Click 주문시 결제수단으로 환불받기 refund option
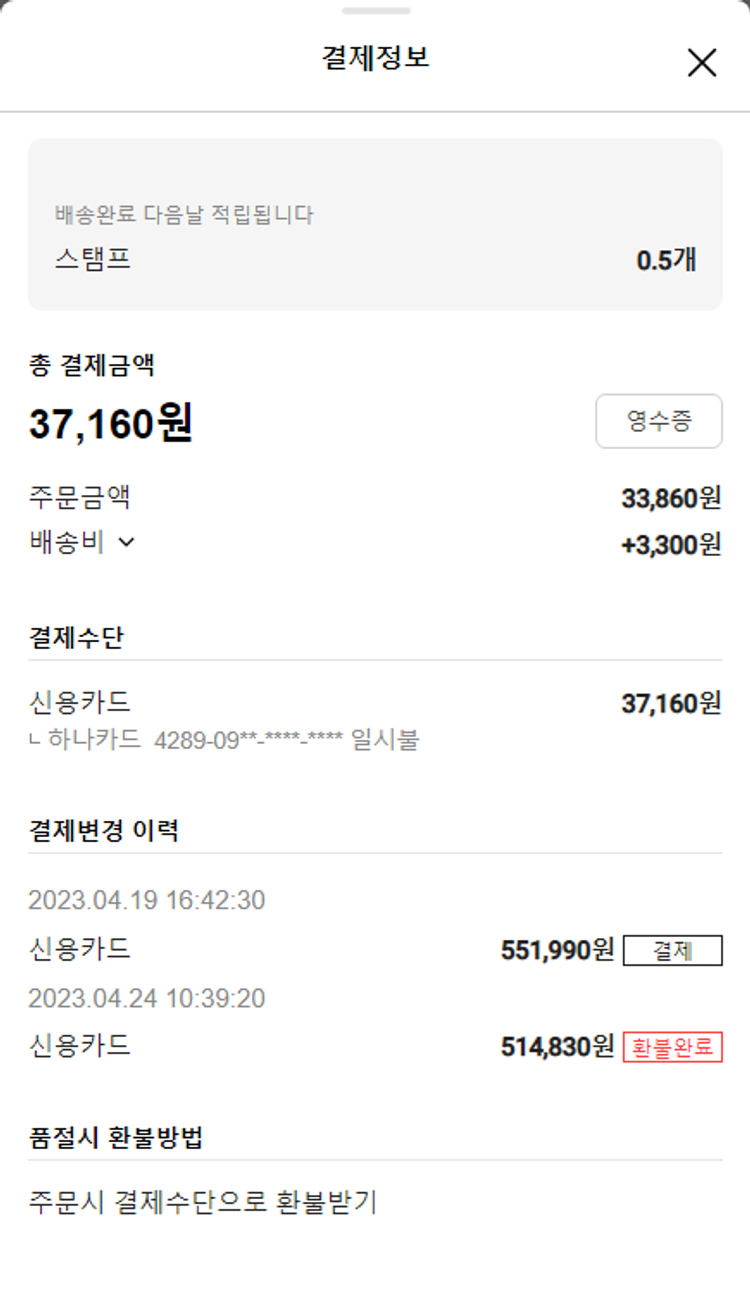Image resolution: width=750 pixels, height=1297 pixels. 203,1202
